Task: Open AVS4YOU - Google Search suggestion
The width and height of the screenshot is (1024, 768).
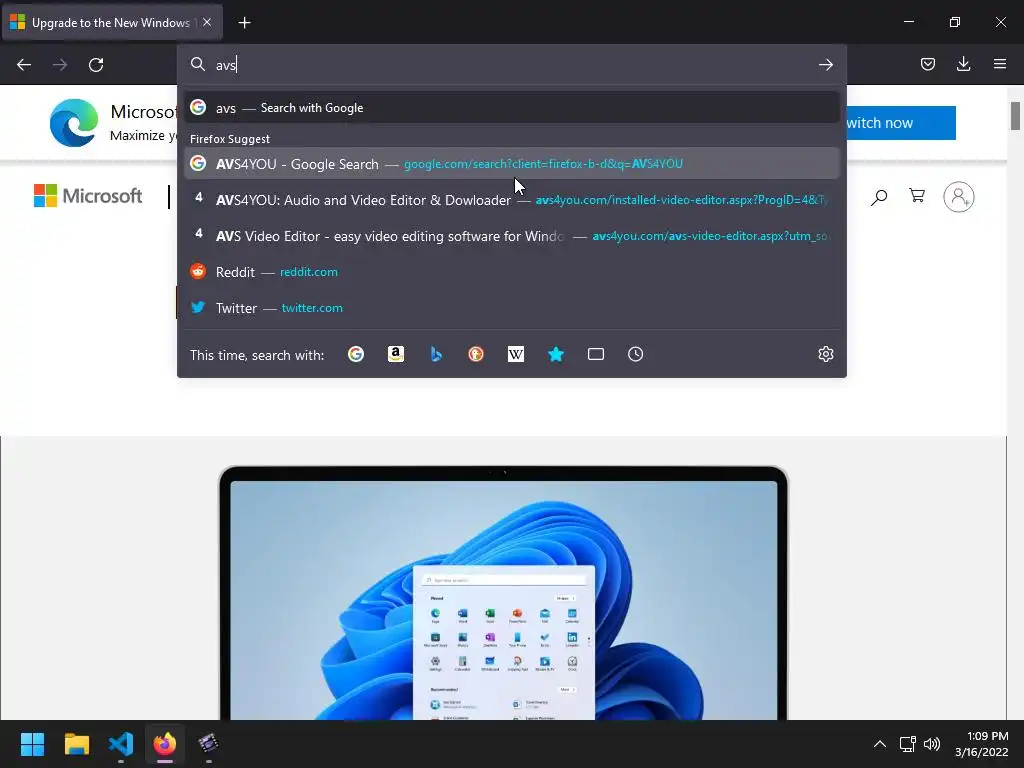Action: (512, 164)
